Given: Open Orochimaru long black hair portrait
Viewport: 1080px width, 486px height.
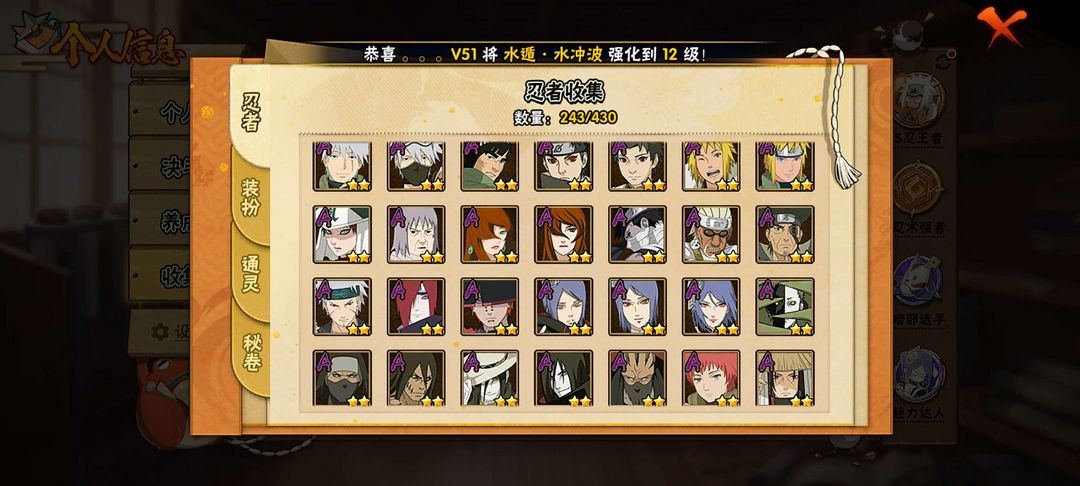Looking at the screenshot, I should coord(563,378).
